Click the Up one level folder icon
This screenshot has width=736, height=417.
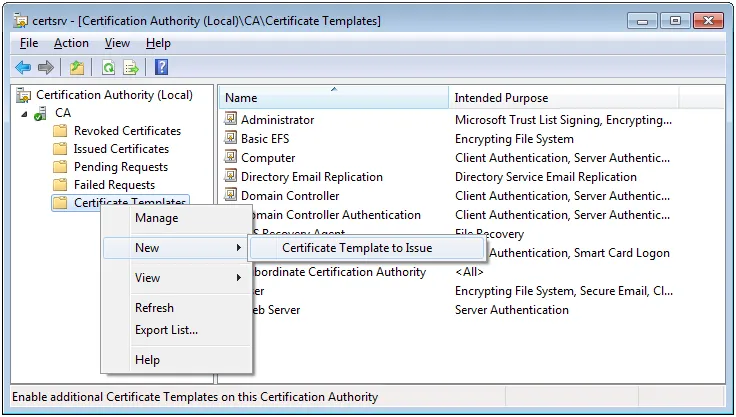click(x=77, y=68)
